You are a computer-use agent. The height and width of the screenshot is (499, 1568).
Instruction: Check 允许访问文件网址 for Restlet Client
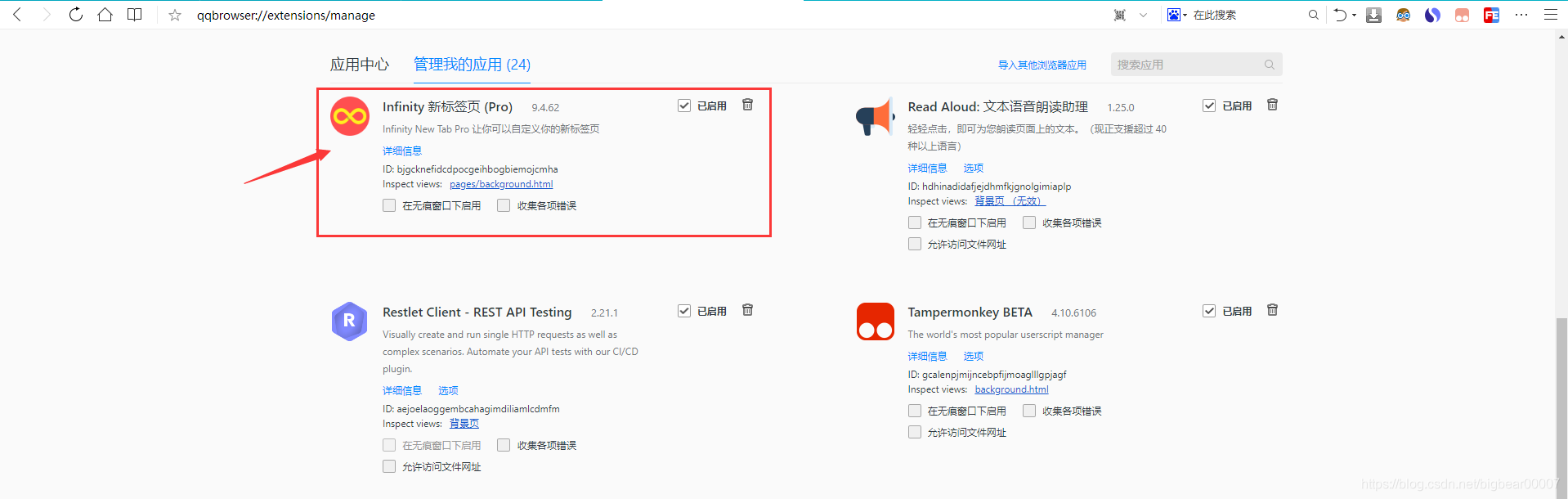[389, 466]
